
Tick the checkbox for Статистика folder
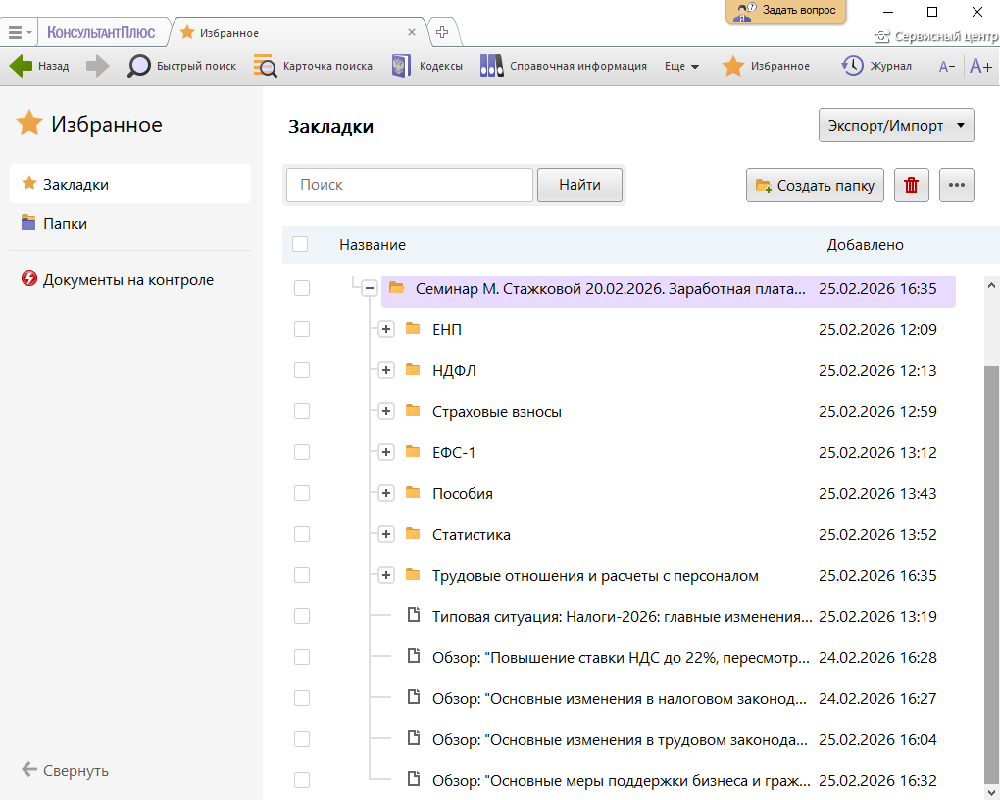[302, 534]
